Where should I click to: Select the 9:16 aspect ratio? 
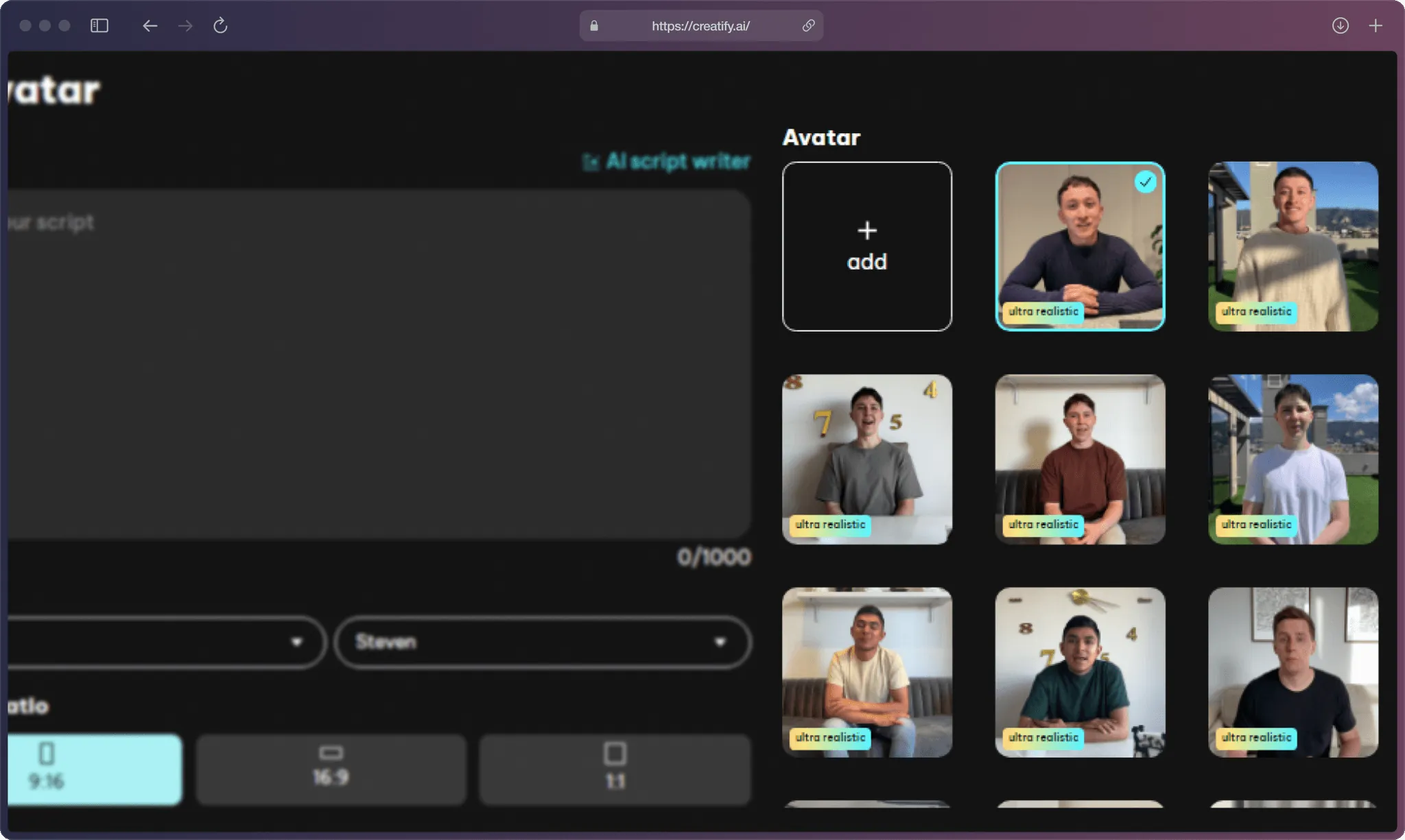[95, 769]
